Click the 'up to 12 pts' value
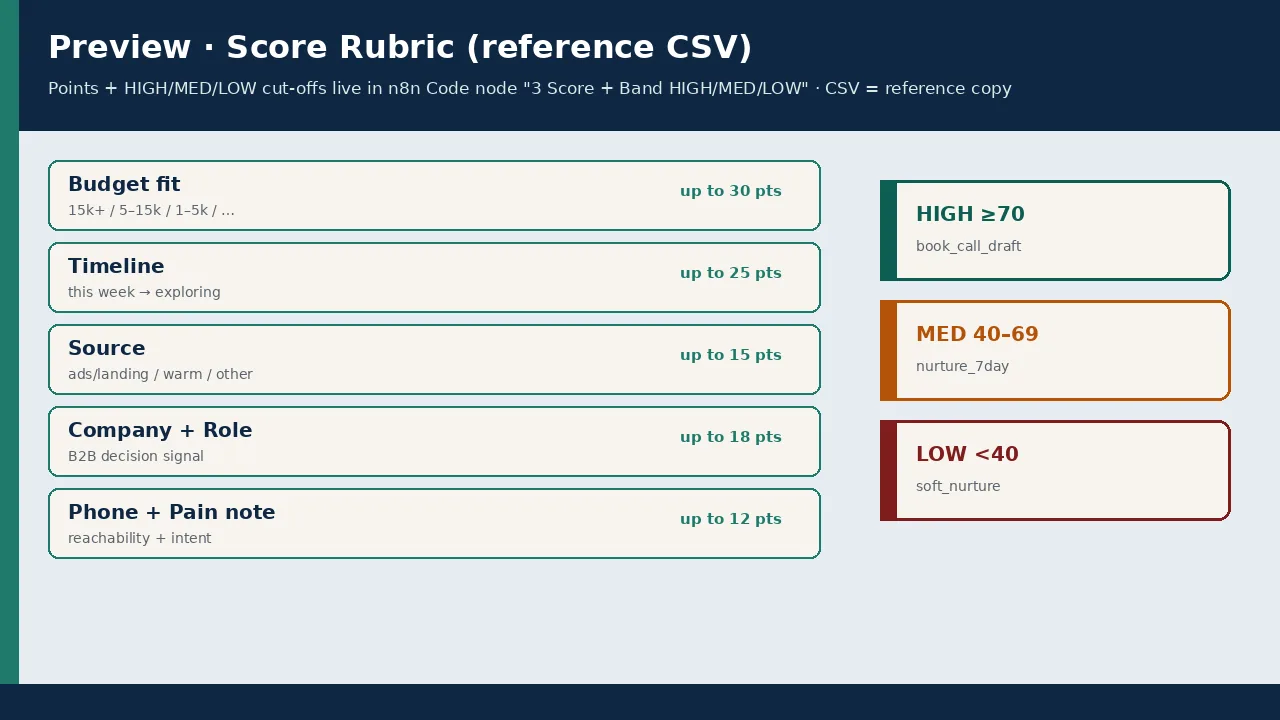This screenshot has height=720, width=1280. 731,519
